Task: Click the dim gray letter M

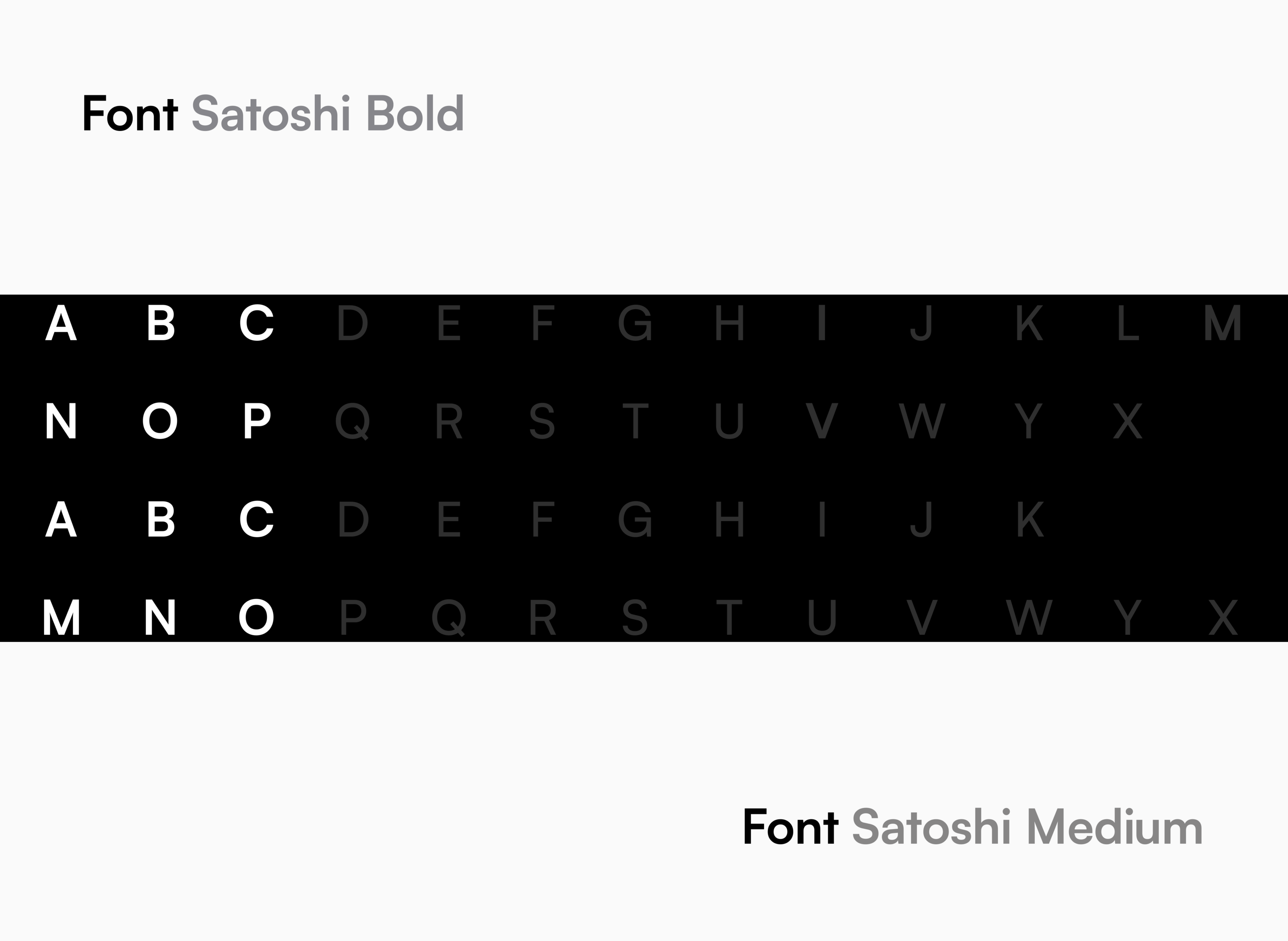Action: coord(1222,323)
